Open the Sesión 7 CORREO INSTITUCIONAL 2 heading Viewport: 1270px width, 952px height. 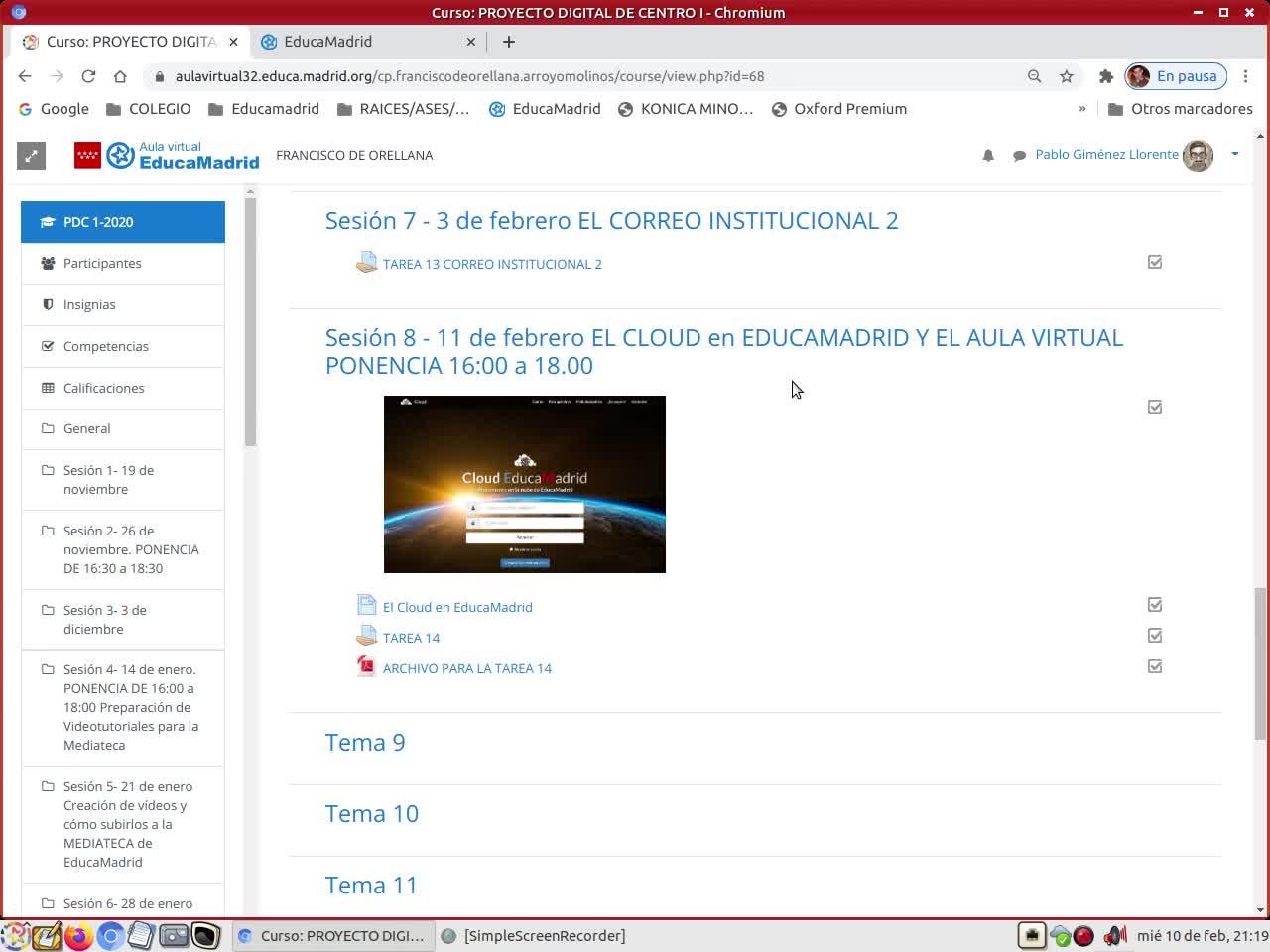pos(611,220)
